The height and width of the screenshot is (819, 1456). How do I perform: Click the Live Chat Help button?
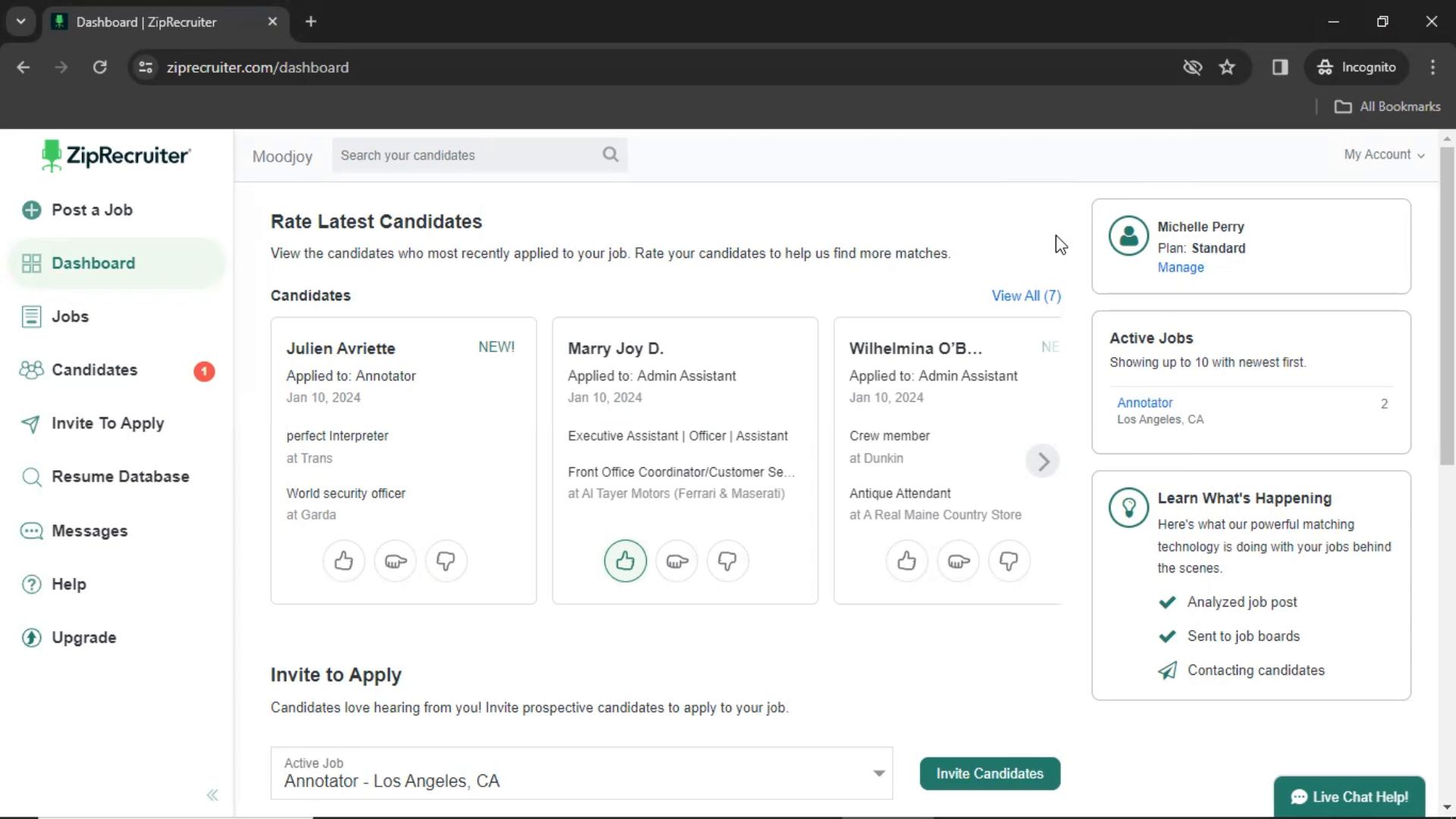pos(1349,797)
